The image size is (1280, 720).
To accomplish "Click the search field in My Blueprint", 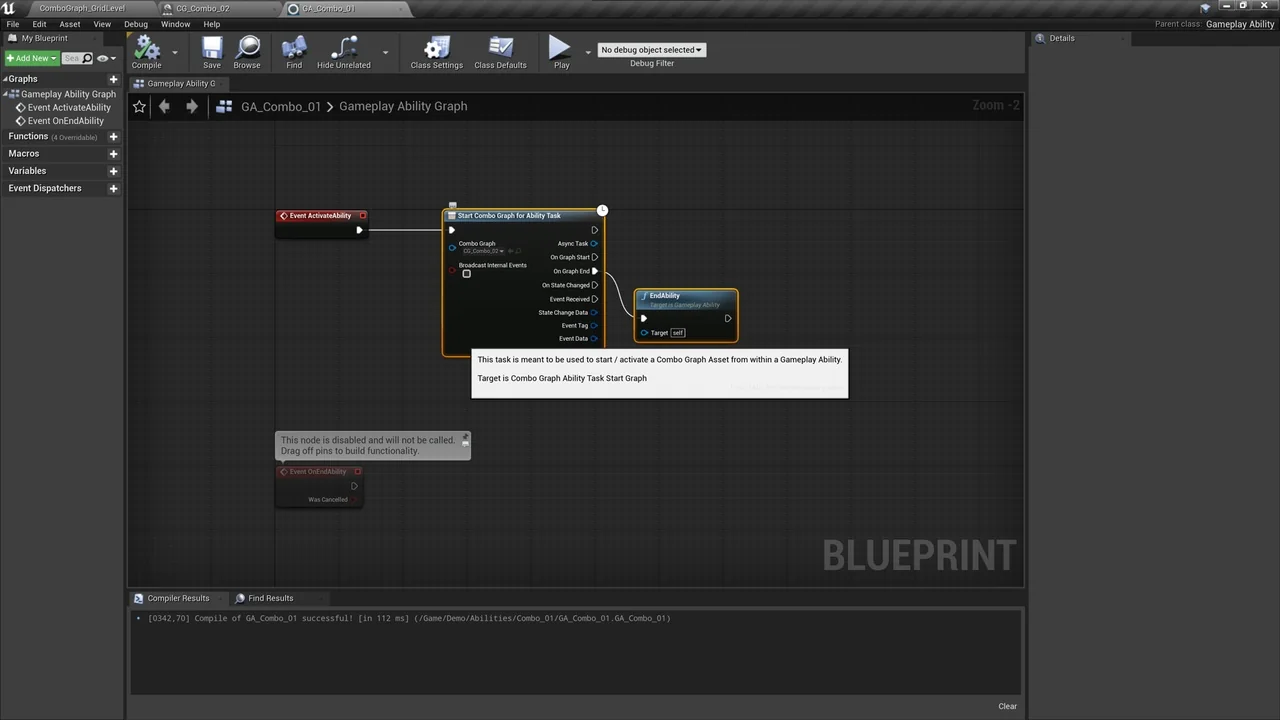I will (x=72, y=58).
